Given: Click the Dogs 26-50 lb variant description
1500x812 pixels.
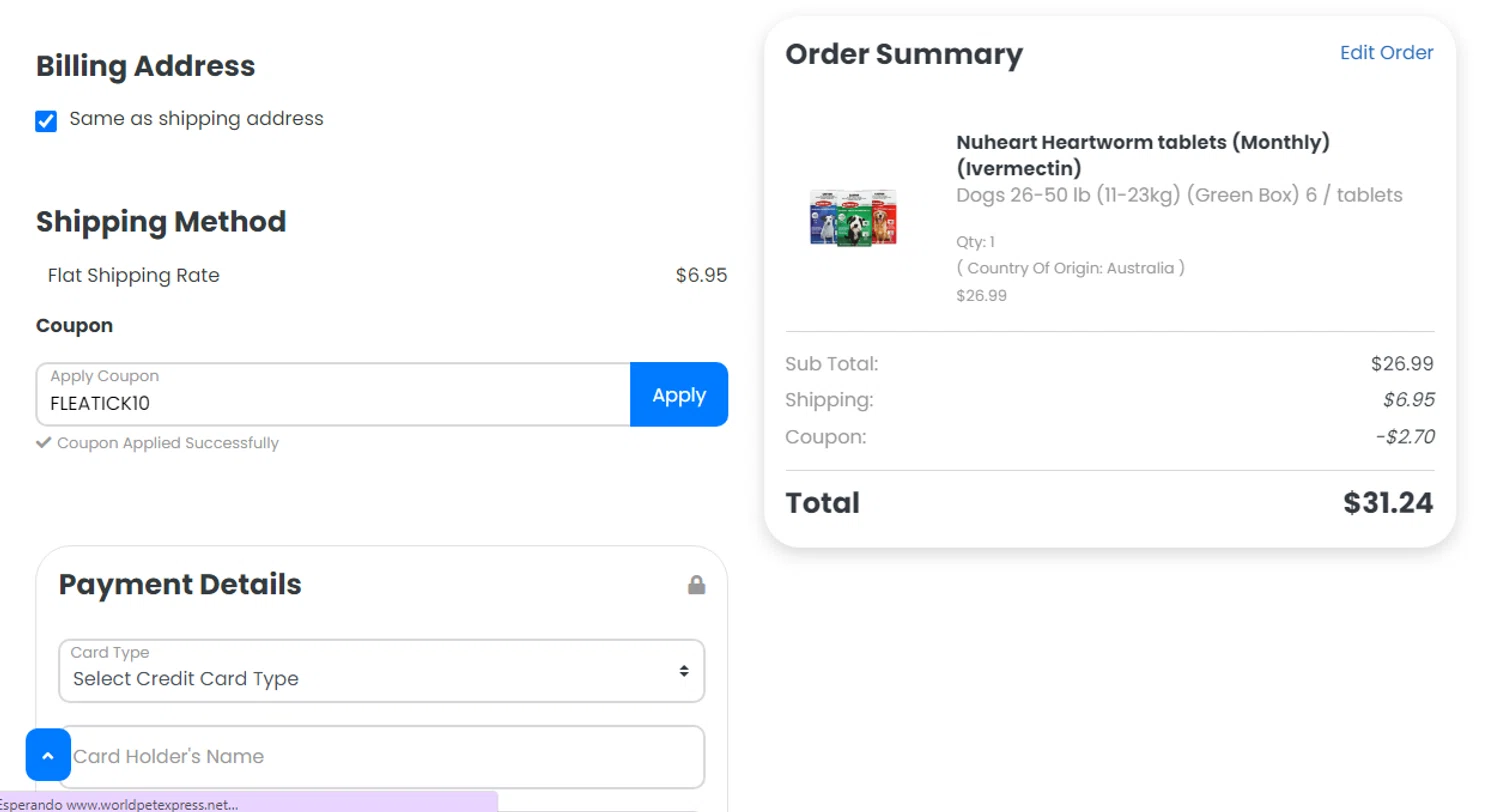Looking at the screenshot, I should [1179, 195].
